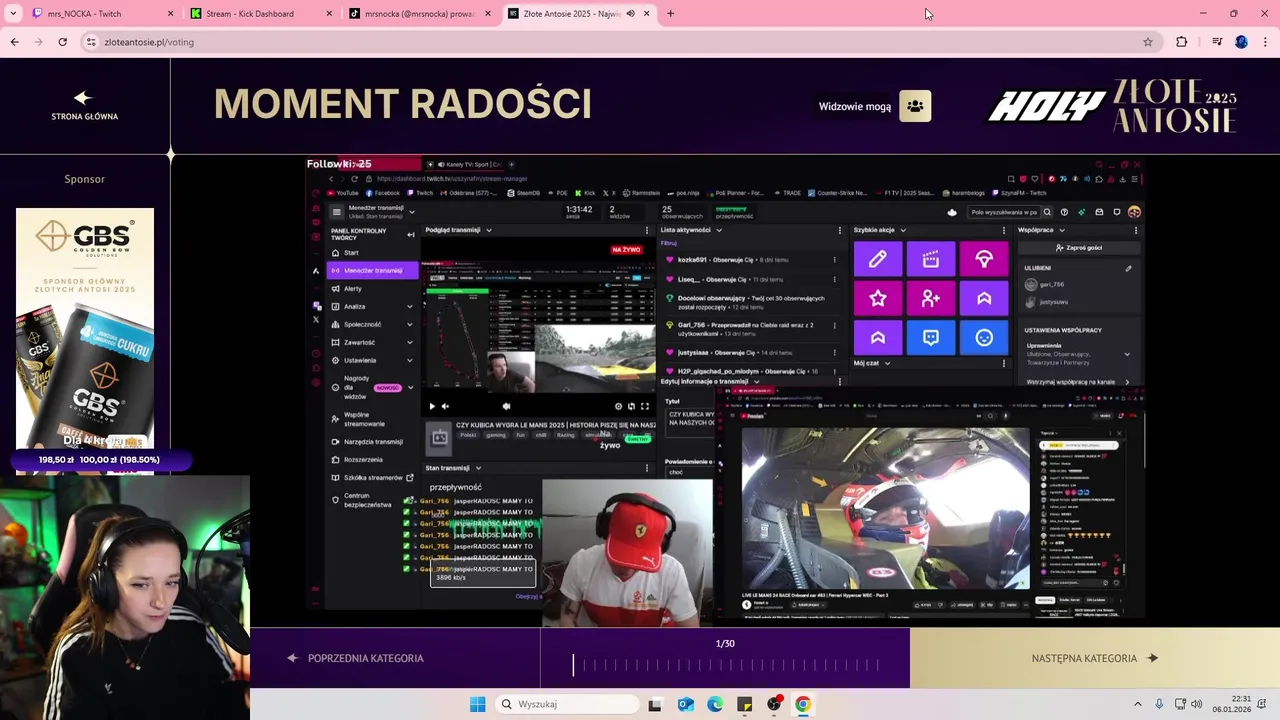This screenshot has width=1280, height=720.
Task: Open Outlook from the taskbar
Action: point(685,704)
